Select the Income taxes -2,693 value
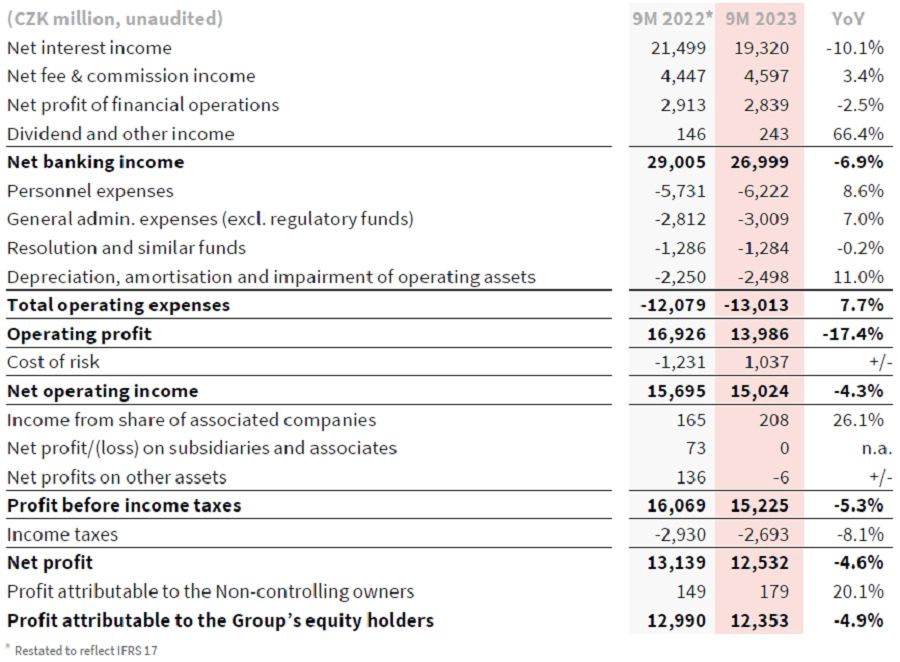 pyautogui.click(x=763, y=535)
